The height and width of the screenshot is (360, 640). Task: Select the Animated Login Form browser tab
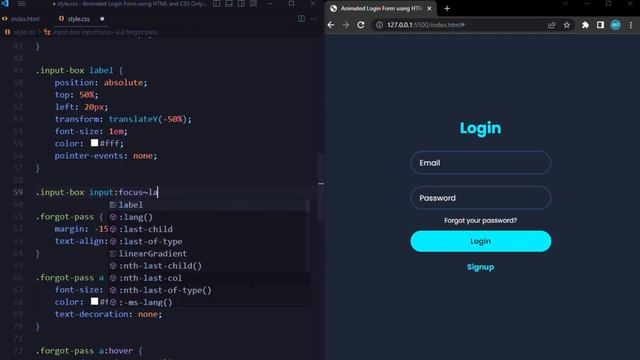click(x=380, y=8)
